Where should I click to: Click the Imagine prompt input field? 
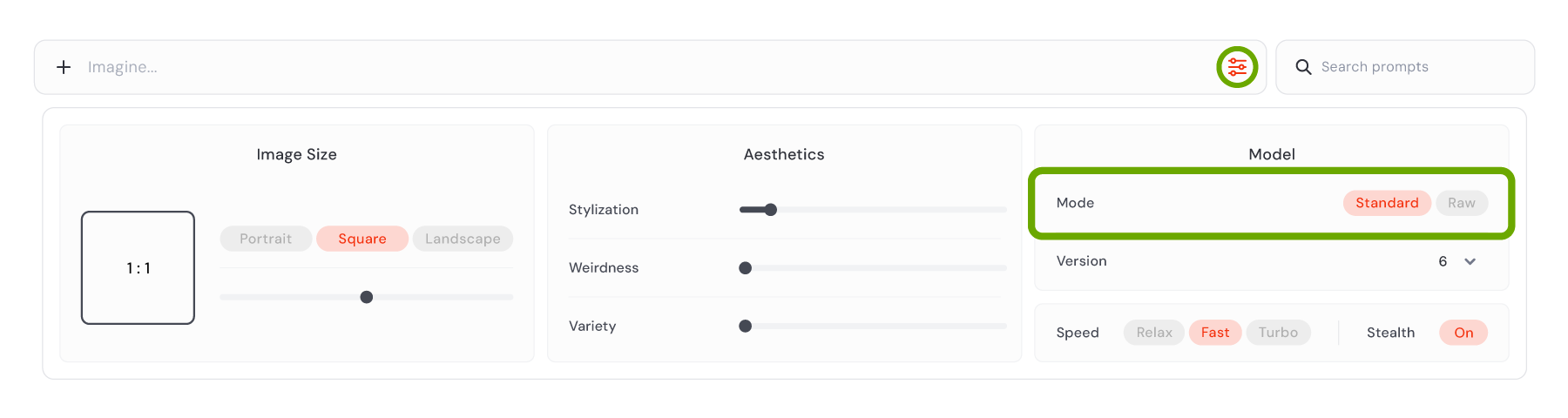tap(645, 67)
